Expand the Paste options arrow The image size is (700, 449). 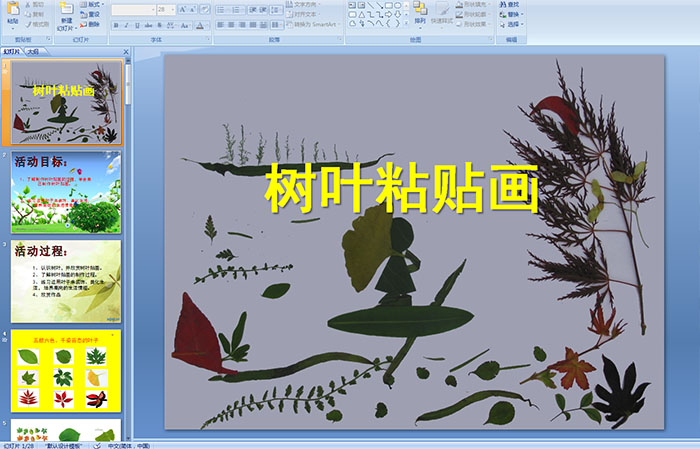coord(13,29)
